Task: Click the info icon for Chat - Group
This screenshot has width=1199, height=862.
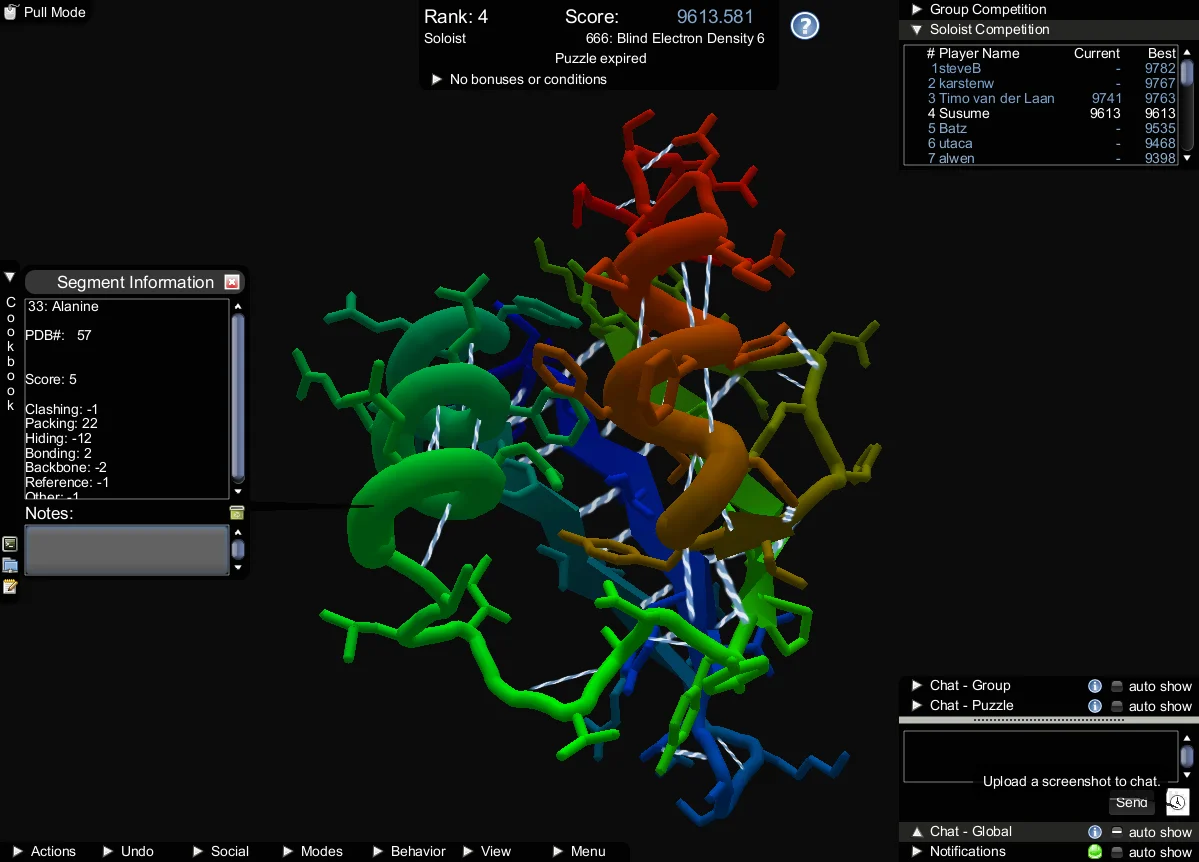Action: [1095, 686]
